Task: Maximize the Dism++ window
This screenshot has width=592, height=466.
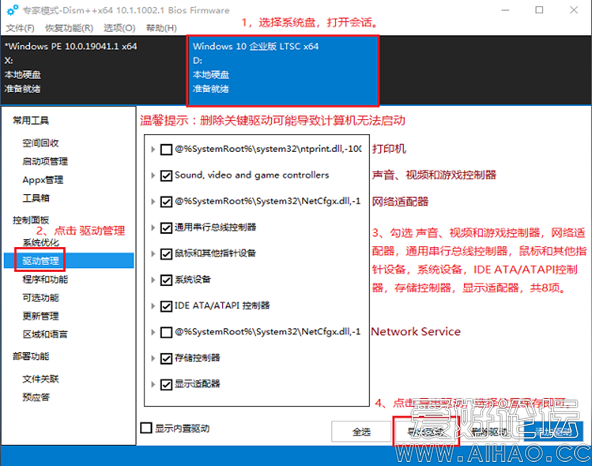Action: click(539, 10)
